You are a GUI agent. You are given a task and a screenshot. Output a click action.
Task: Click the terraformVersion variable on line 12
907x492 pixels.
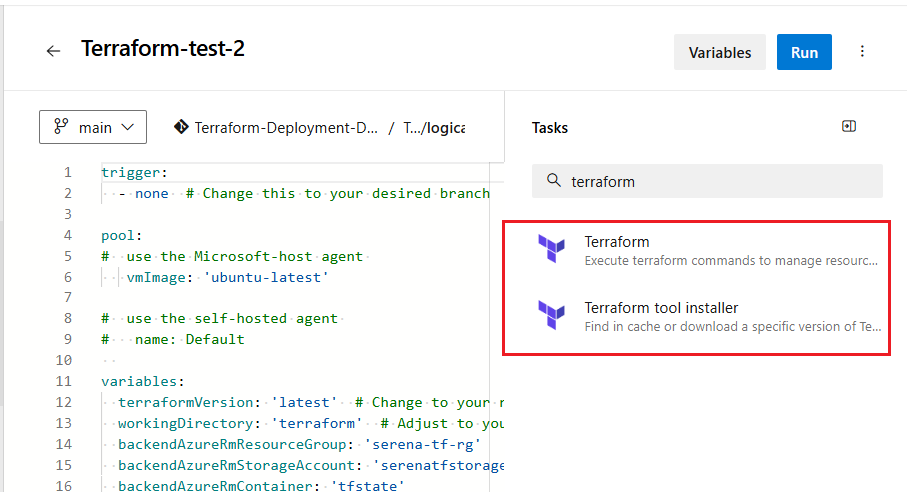coord(186,402)
